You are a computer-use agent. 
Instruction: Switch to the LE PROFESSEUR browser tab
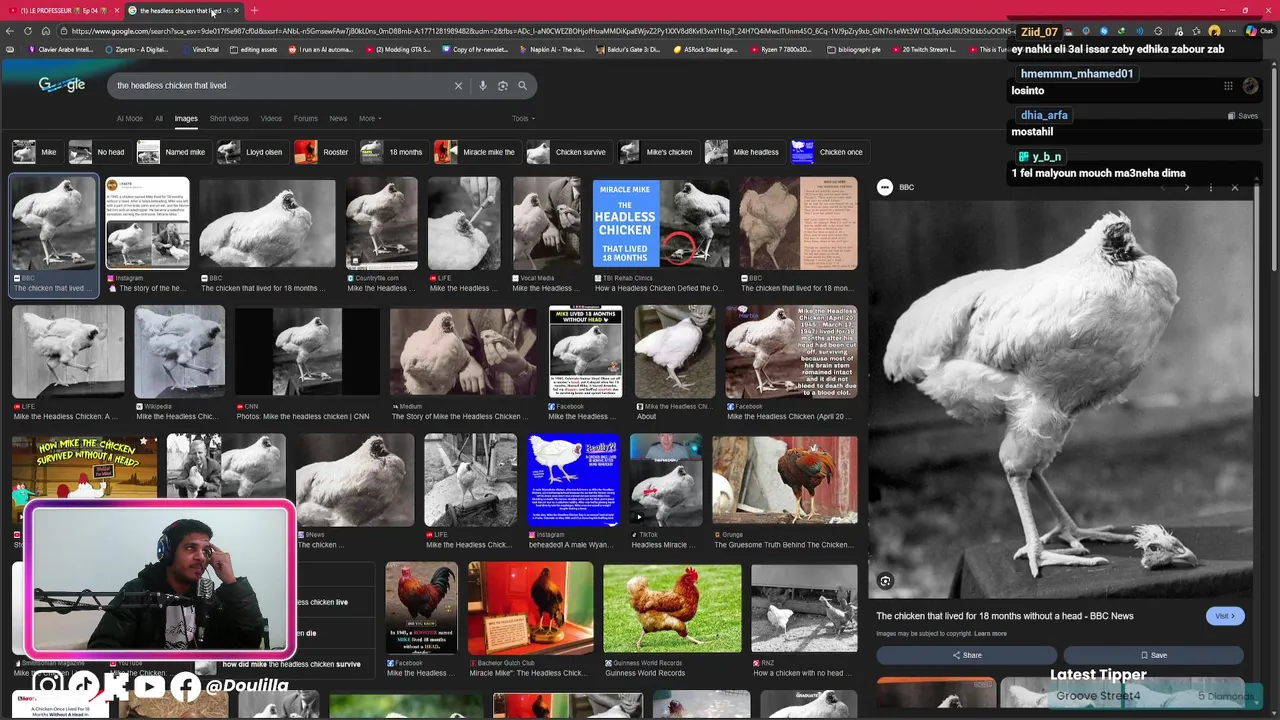point(62,10)
